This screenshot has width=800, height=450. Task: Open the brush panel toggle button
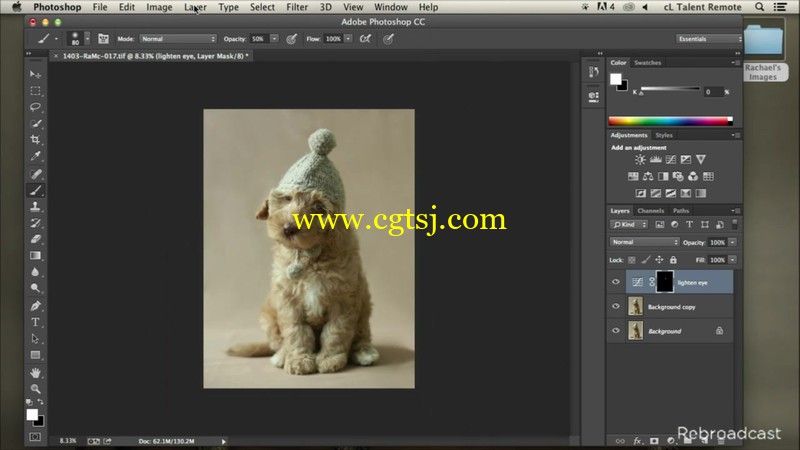[x=103, y=39]
